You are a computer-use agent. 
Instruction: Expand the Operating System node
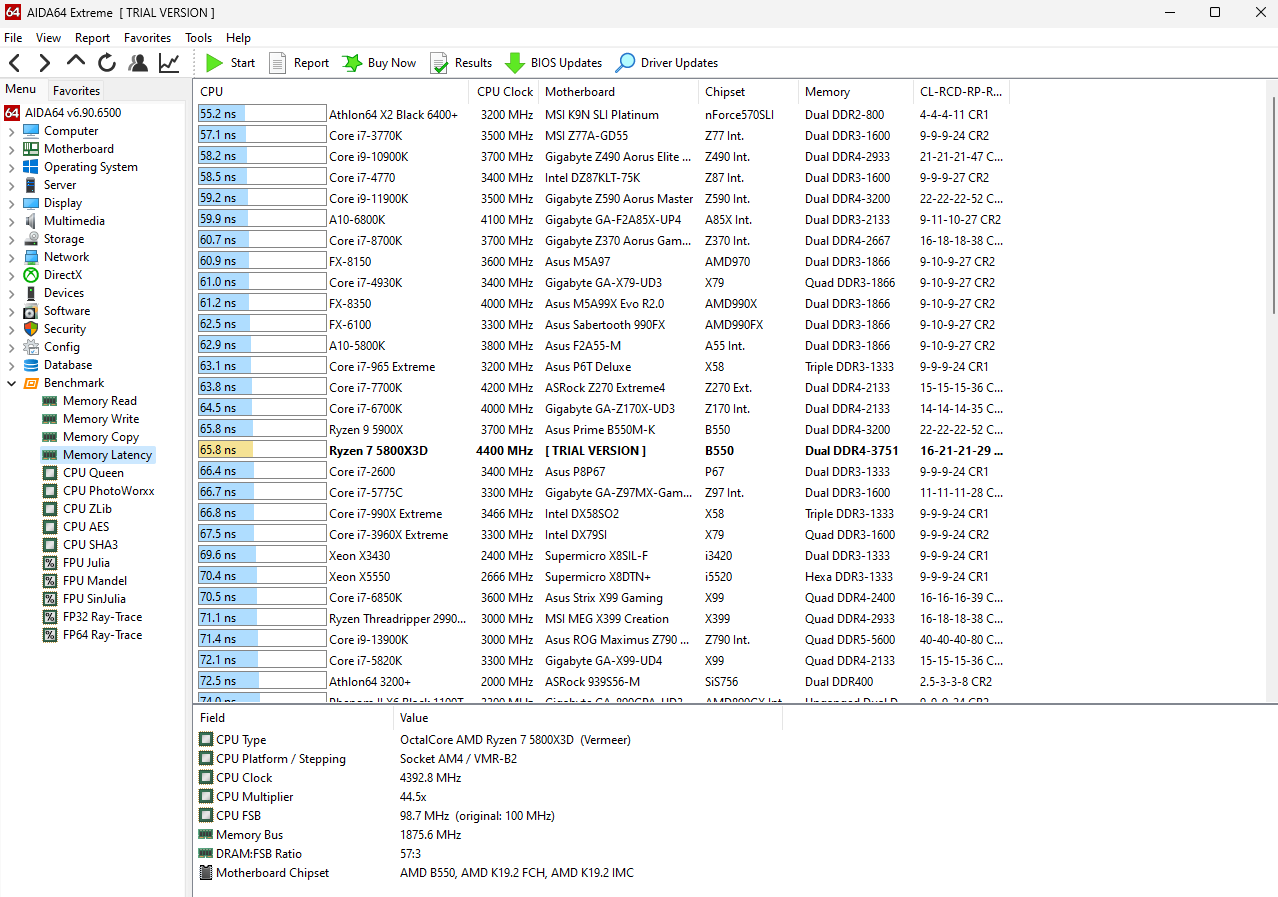(12, 167)
